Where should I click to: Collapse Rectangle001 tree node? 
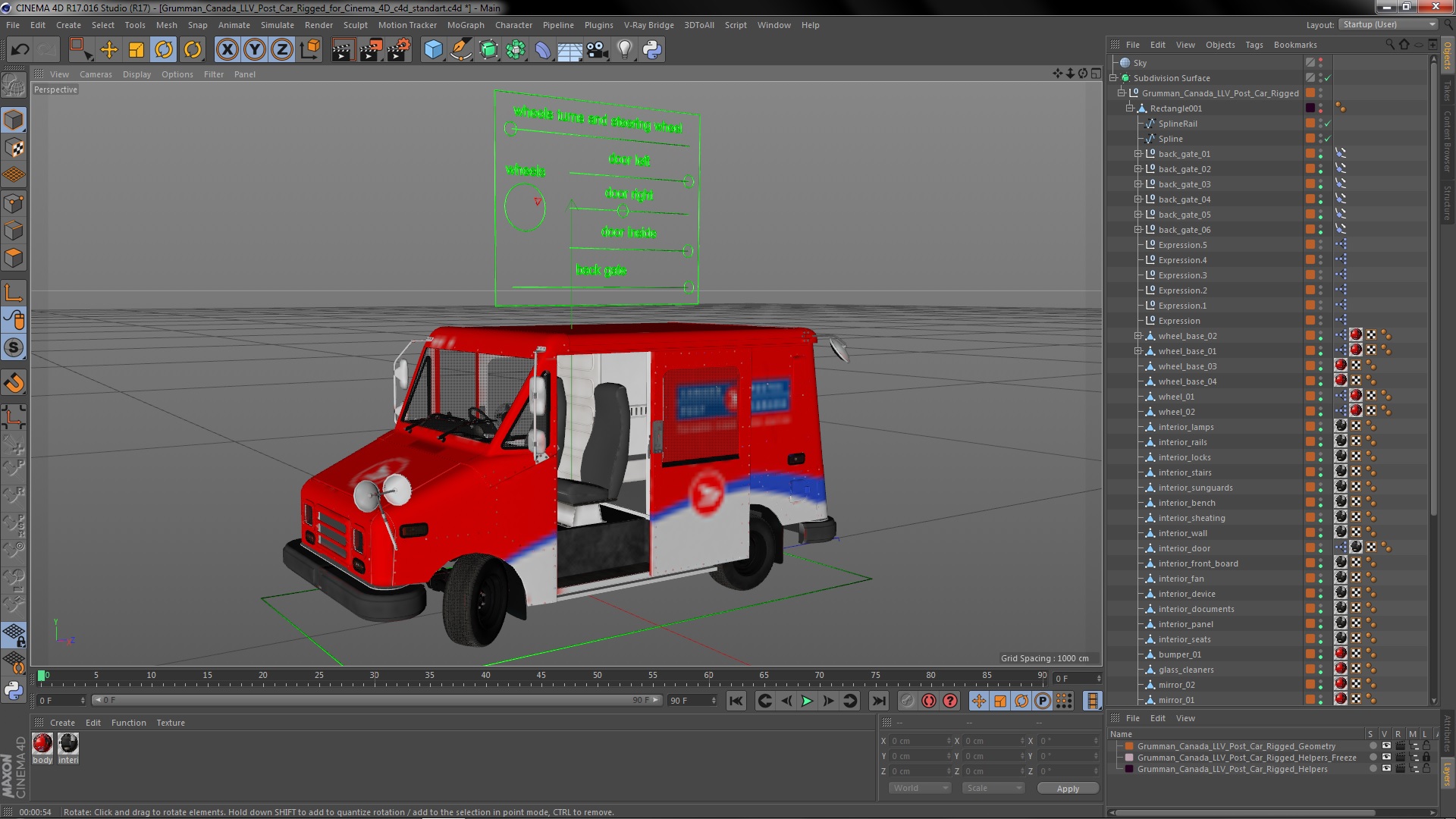(1129, 108)
